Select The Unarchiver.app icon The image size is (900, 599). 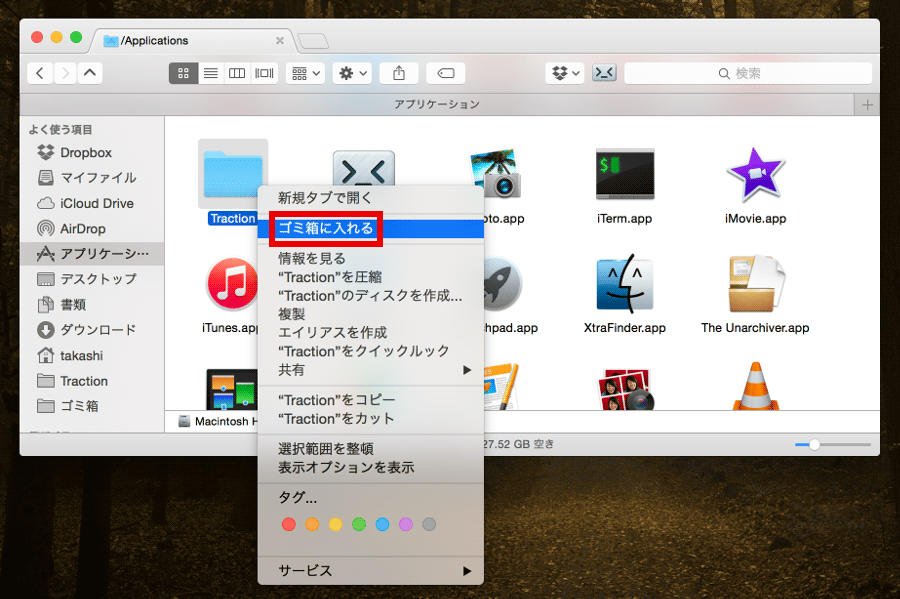(755, 285)
